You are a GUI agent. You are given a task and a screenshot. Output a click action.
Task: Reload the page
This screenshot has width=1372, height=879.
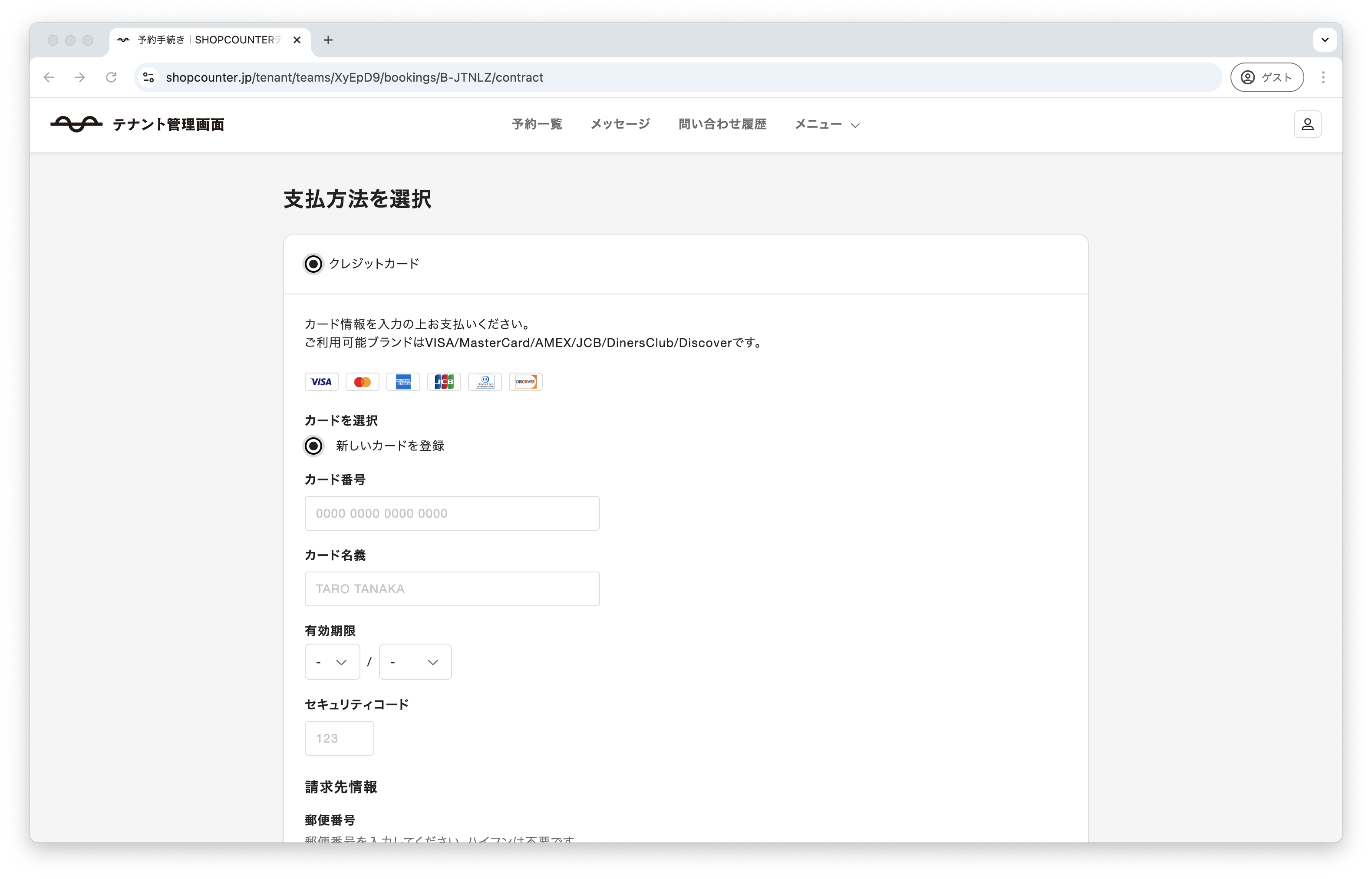coord(111,77)
